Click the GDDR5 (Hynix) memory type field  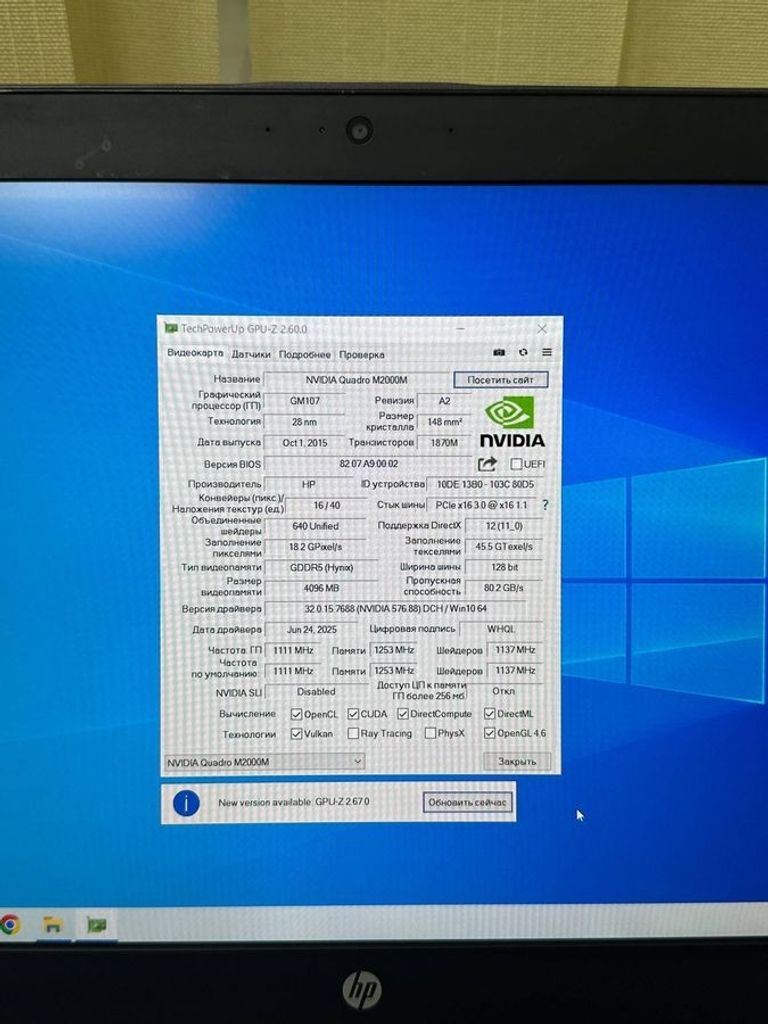tap(321, 568)
